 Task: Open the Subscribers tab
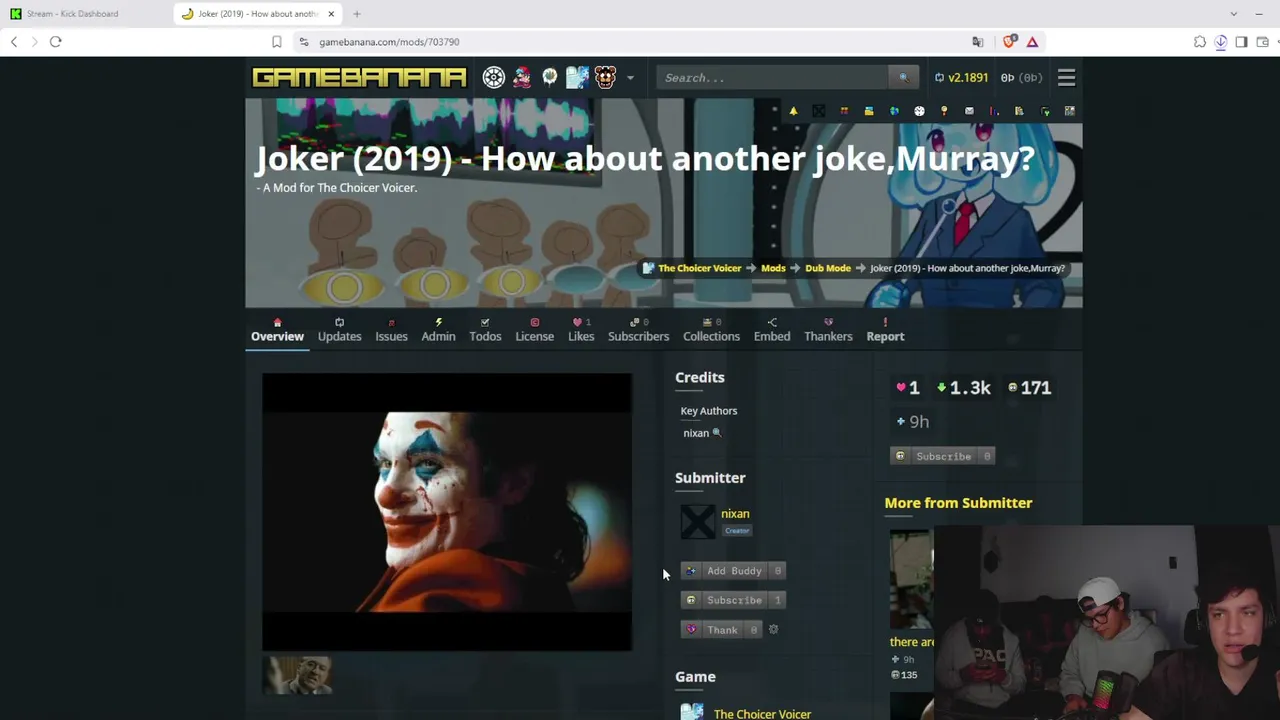click(638, 330)
